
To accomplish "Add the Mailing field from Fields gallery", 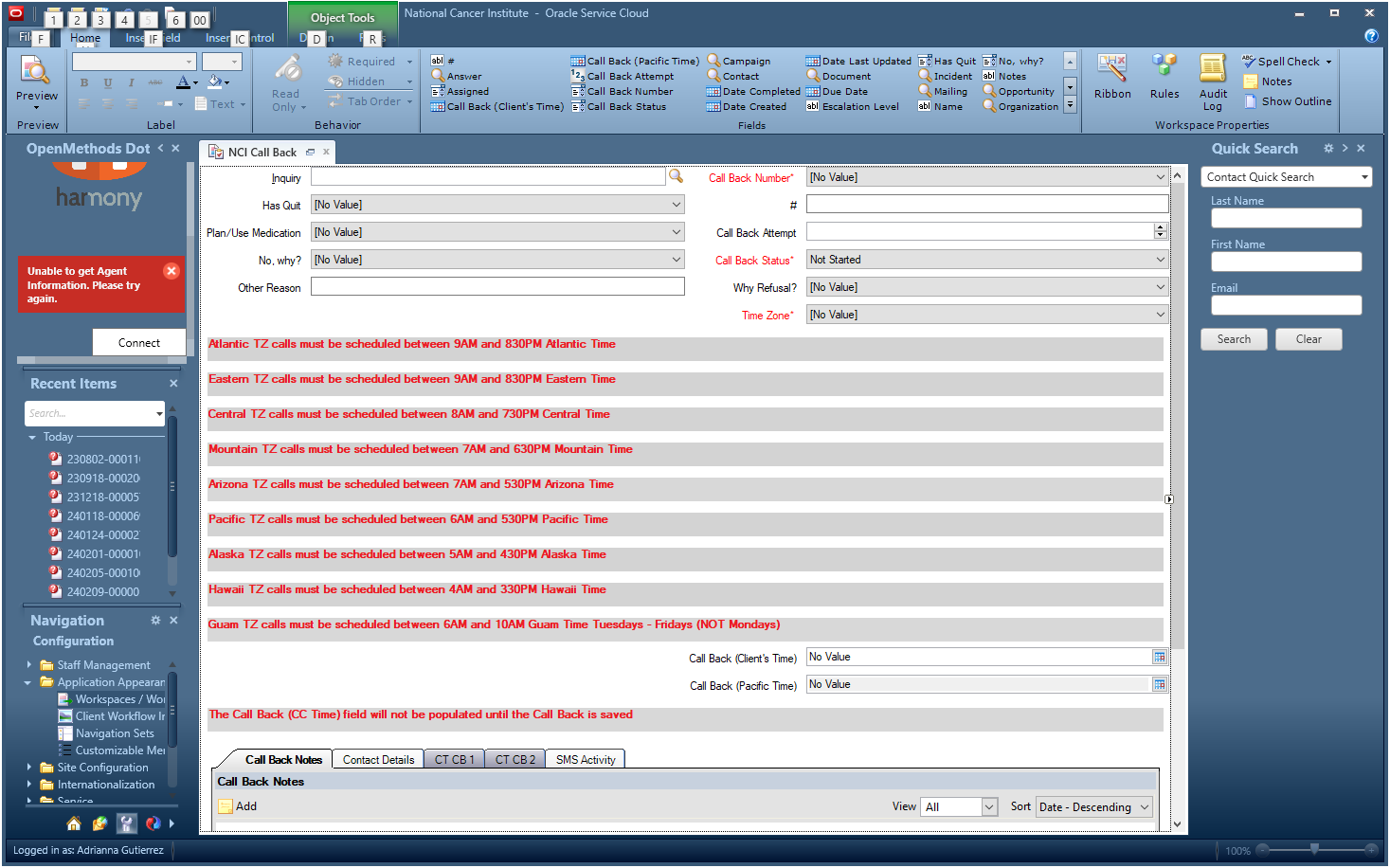I will pyautogui.click(x=943, y=92).
